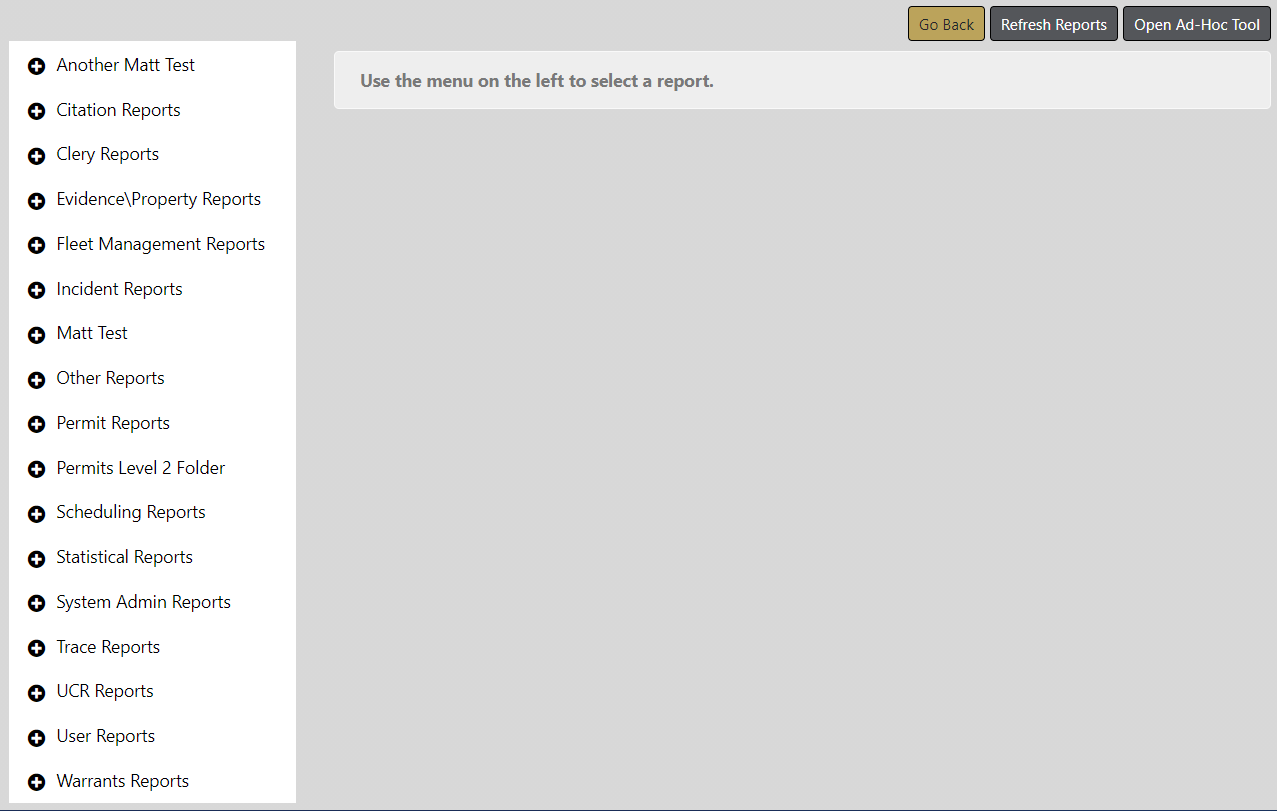Launch the Open Ad-Hoc Tool button
Image resolution: width=1277 pixels, height=811 pixels.
[1196, 25]
